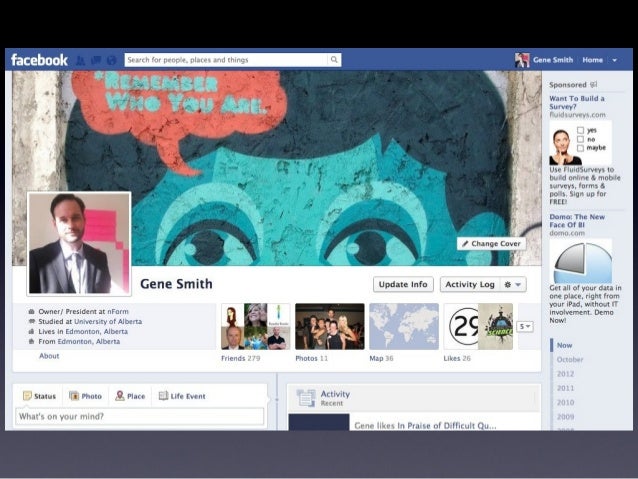
Task: Click the Status note icon
Action: 27,396
